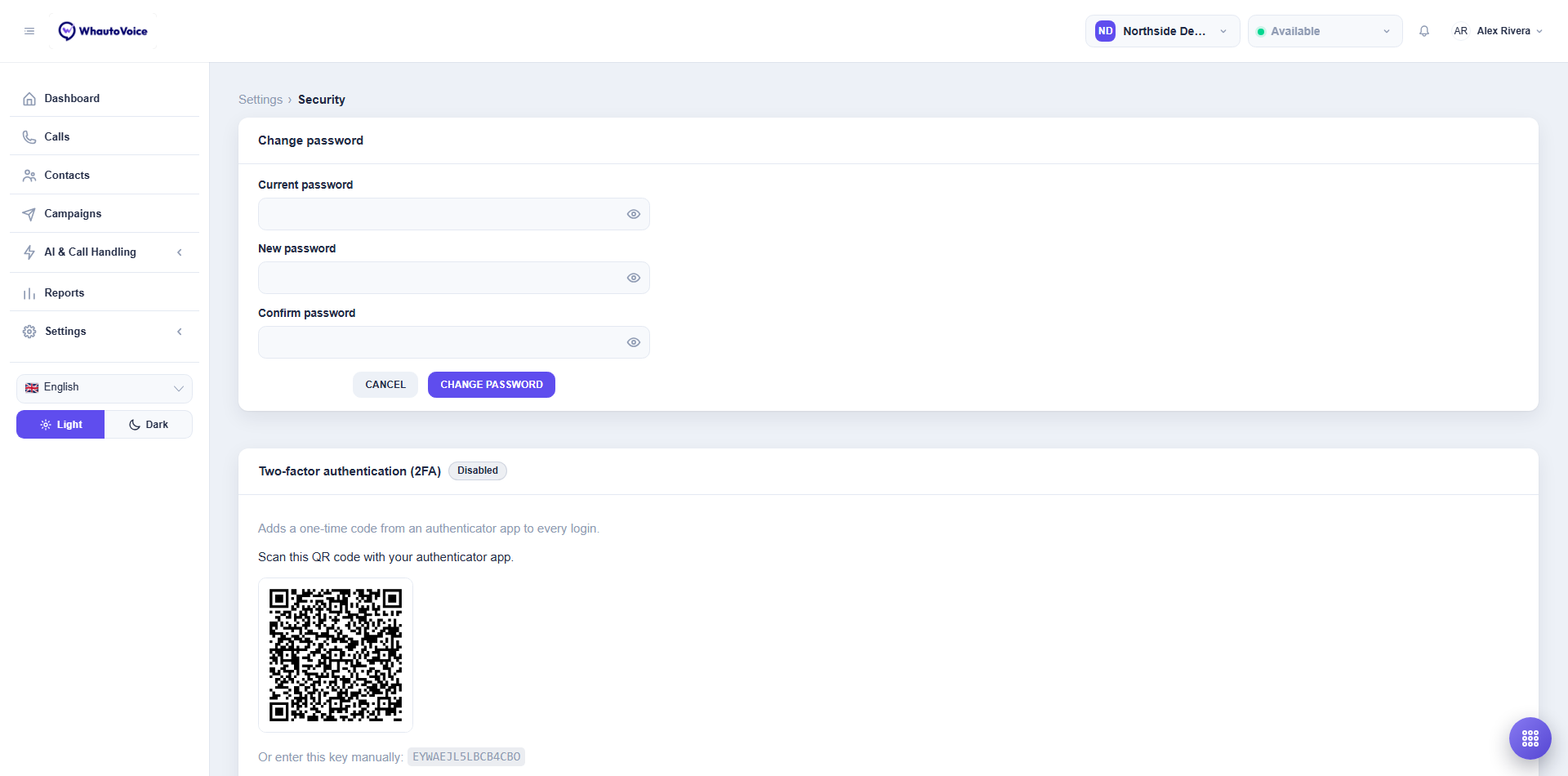The image size is (1568, 776).
Task: Go to Dashboard in the sidebar
Action: pos(105,98)
